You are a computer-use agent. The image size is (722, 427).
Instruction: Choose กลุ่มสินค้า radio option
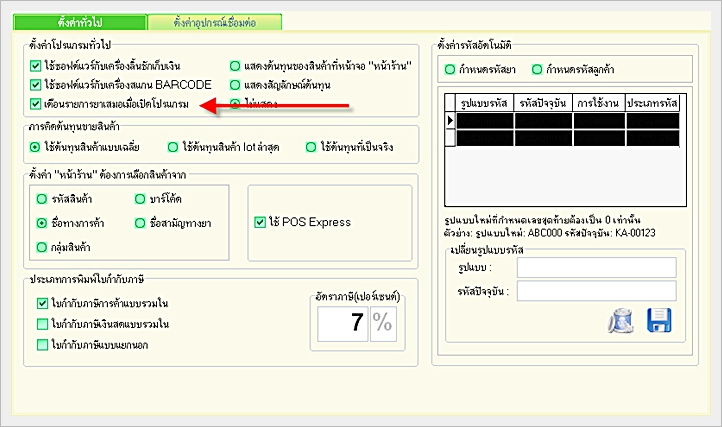(x=41, y=247)
